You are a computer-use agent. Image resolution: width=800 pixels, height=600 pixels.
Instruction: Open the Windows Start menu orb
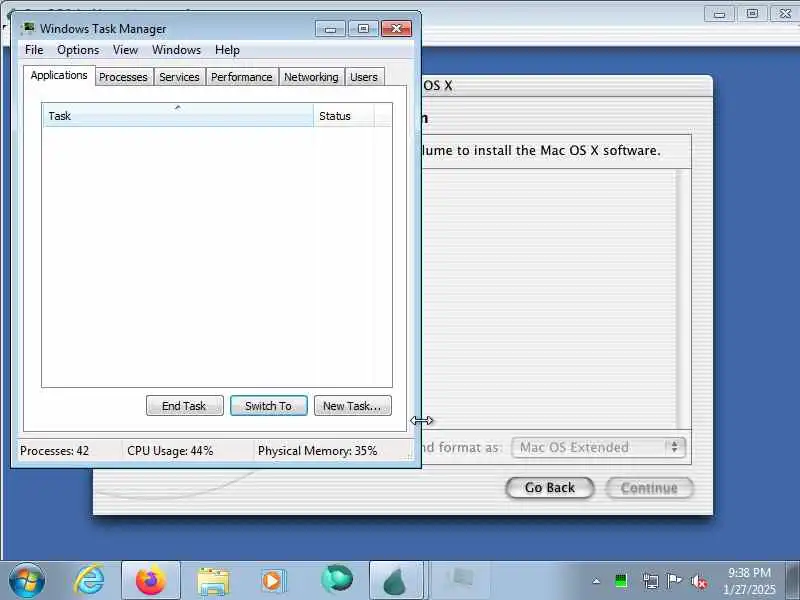coord(27,581)
